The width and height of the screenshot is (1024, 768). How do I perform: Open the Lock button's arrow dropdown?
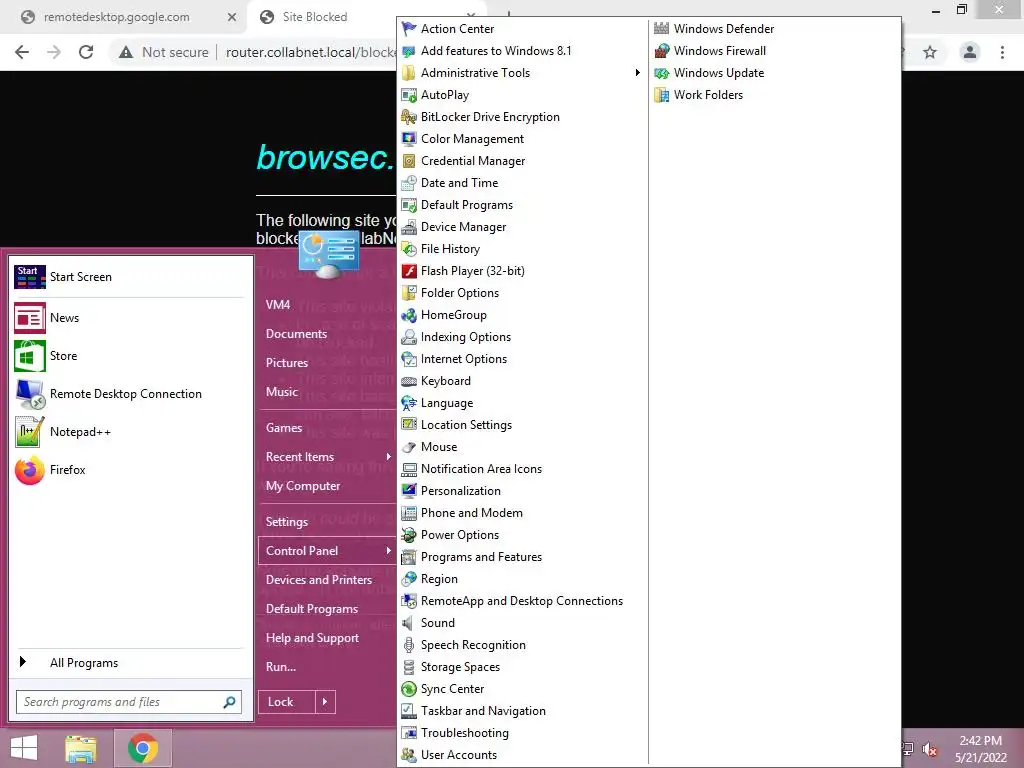coord(325,702)
